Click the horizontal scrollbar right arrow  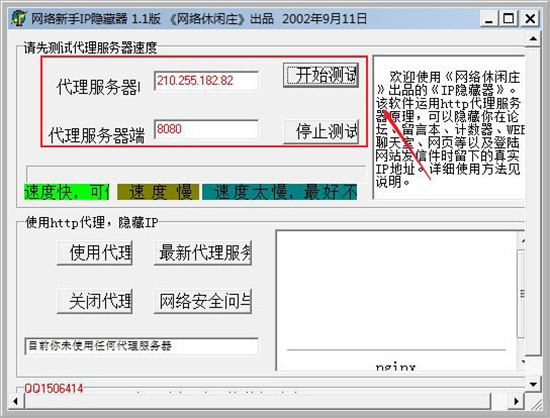[516, 401]
